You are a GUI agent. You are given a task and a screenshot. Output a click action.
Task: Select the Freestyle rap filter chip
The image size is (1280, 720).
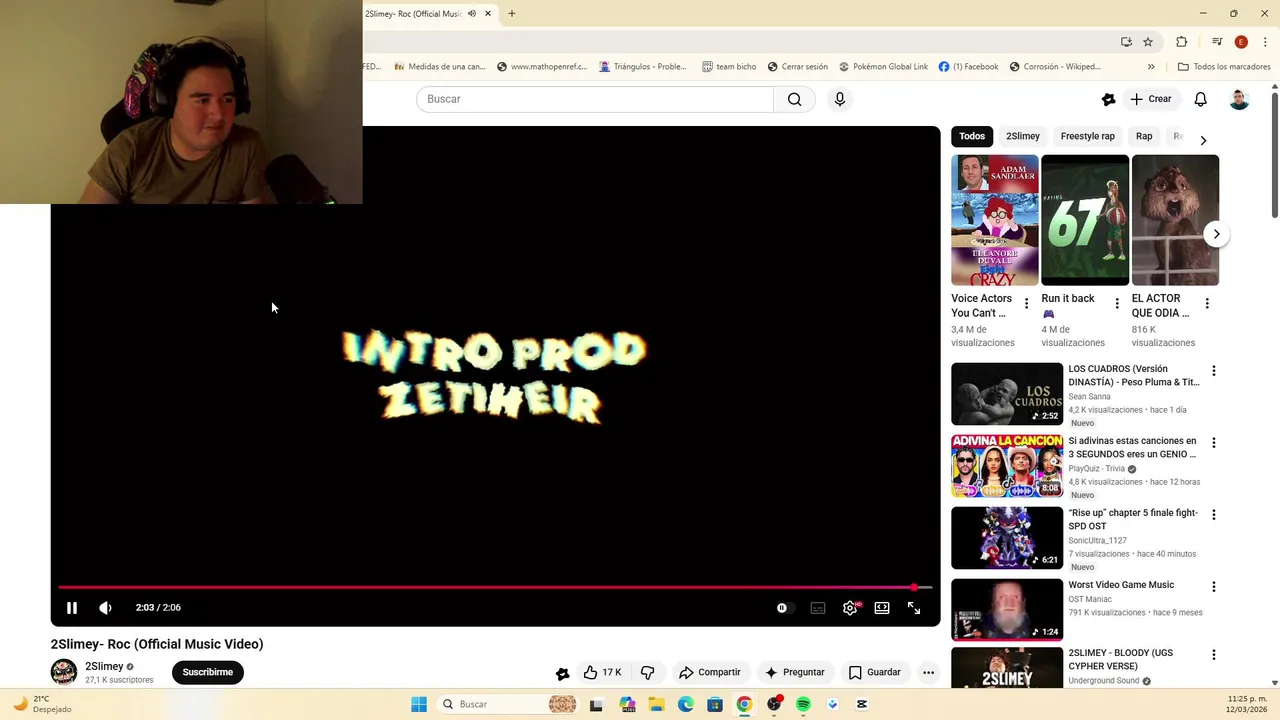click(1087, 136)
